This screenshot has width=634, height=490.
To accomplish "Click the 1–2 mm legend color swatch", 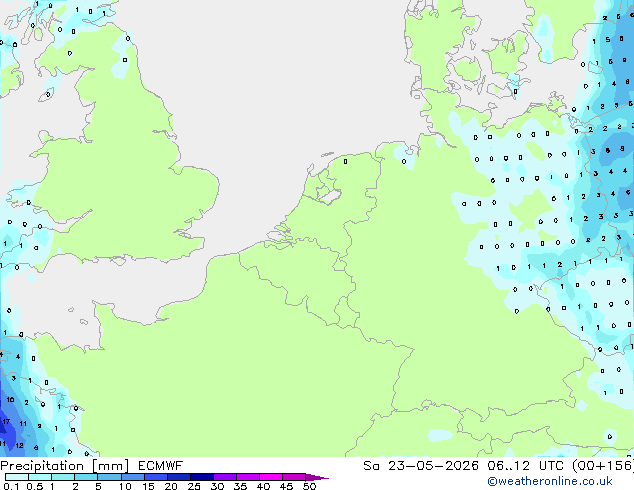I will point(63,477).
